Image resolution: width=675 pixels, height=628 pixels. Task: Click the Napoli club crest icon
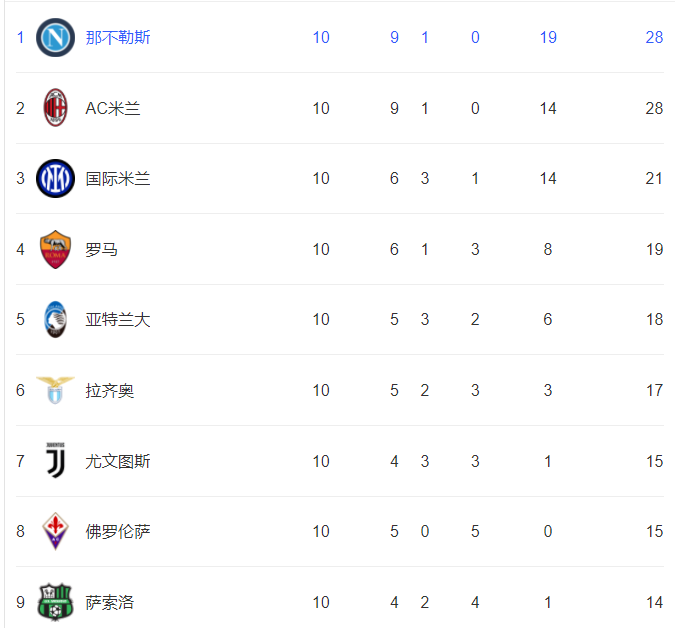coord(56,37)
